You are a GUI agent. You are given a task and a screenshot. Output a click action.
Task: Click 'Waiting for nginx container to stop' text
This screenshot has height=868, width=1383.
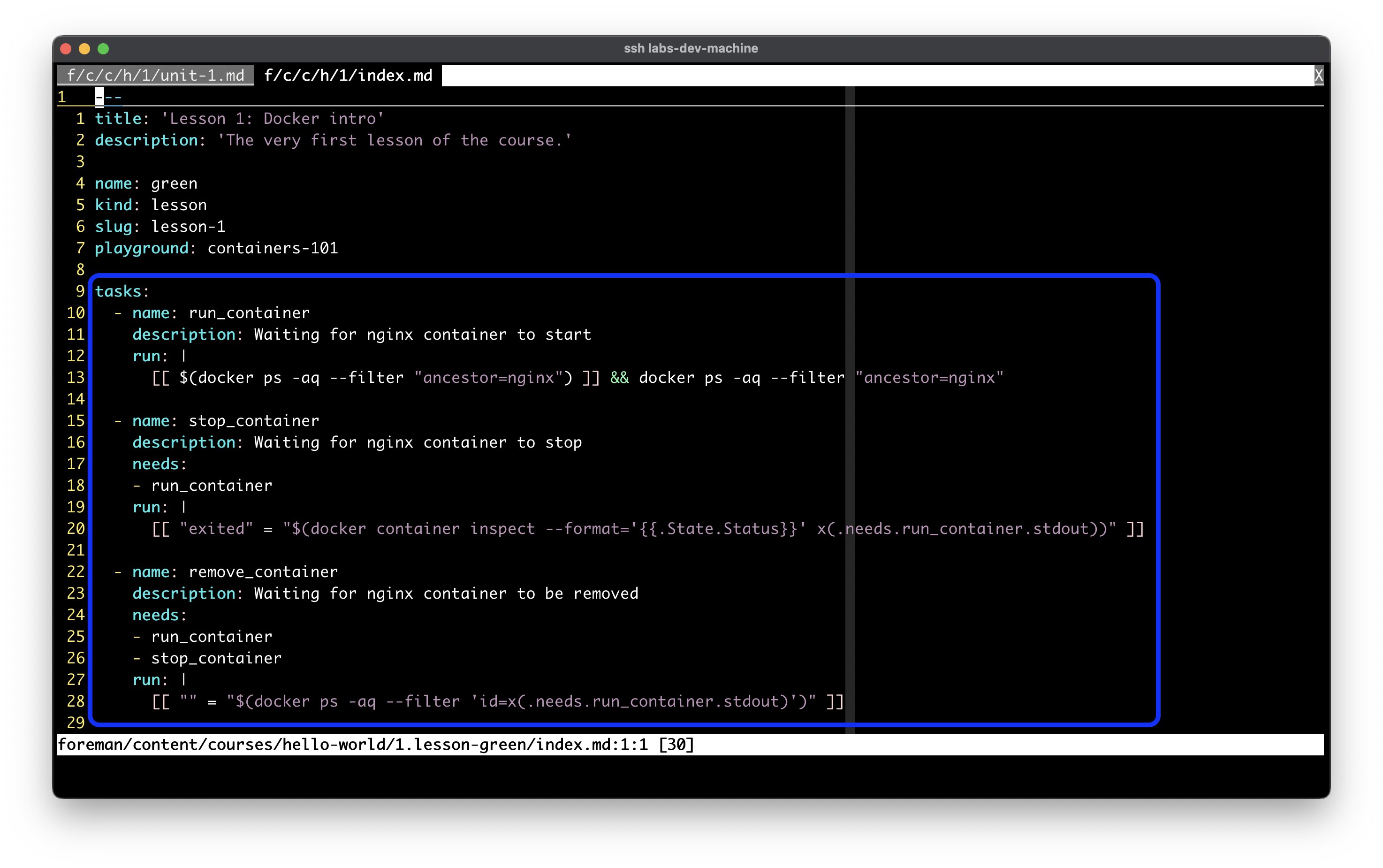[x=418, y=442]
